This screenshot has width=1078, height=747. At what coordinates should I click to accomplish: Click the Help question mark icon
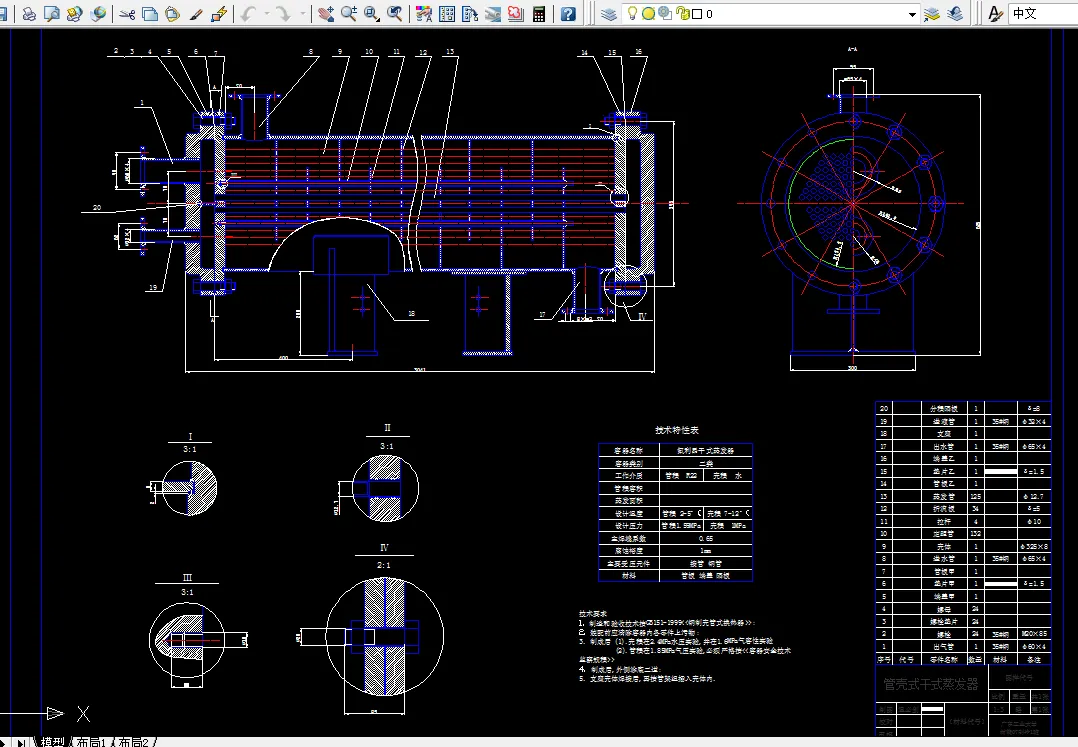[568, 13]
